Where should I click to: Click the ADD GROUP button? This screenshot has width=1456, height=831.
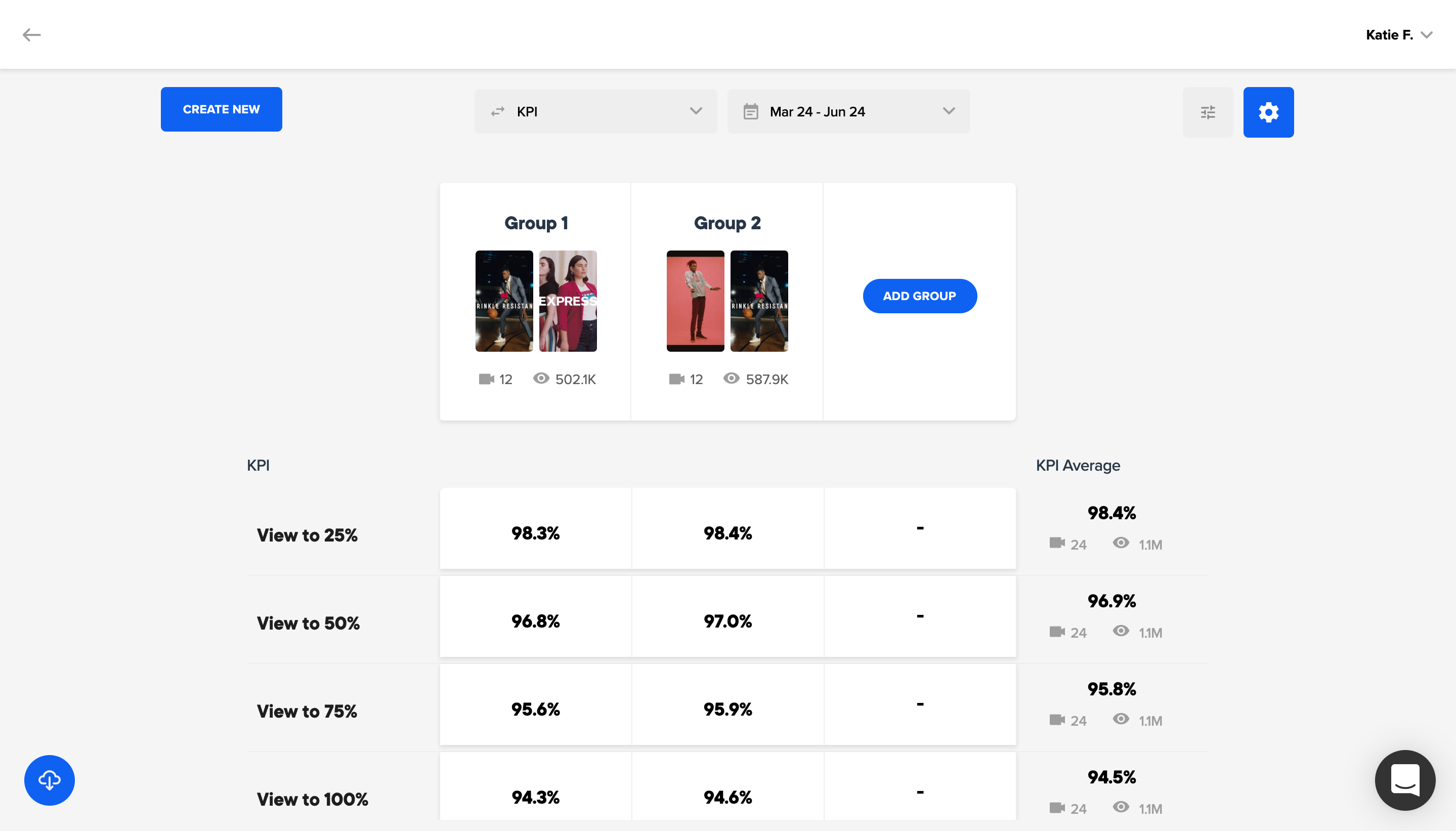(x=919, y=296)
